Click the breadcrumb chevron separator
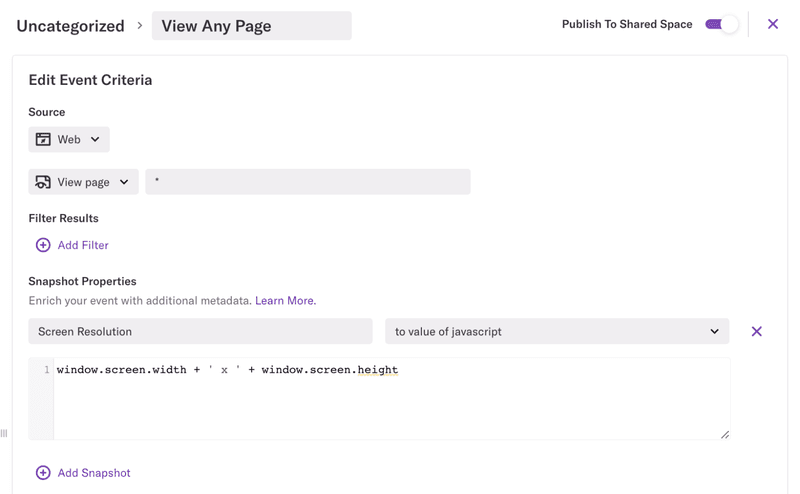Screen dimensions: 800x494 pos(139,26)
